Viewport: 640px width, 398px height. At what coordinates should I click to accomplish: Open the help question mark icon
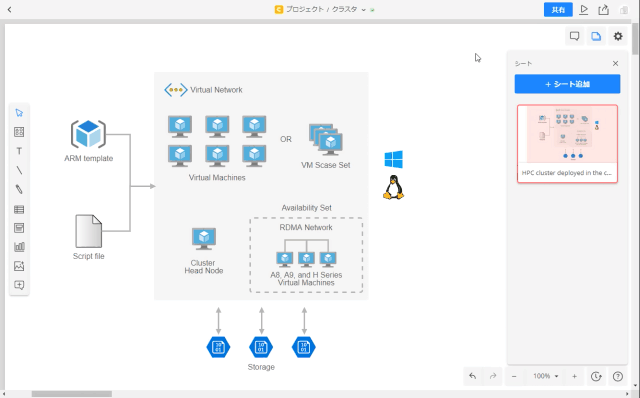coord(618,376)
